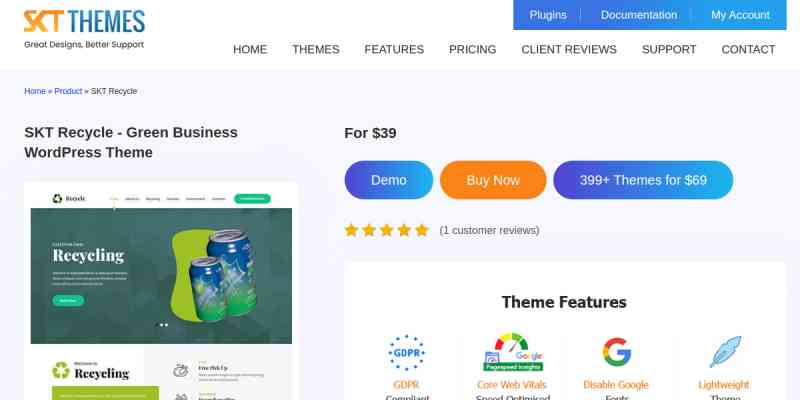
Task: Click the five-star rating icons
Action: click(x=387, y=230)
